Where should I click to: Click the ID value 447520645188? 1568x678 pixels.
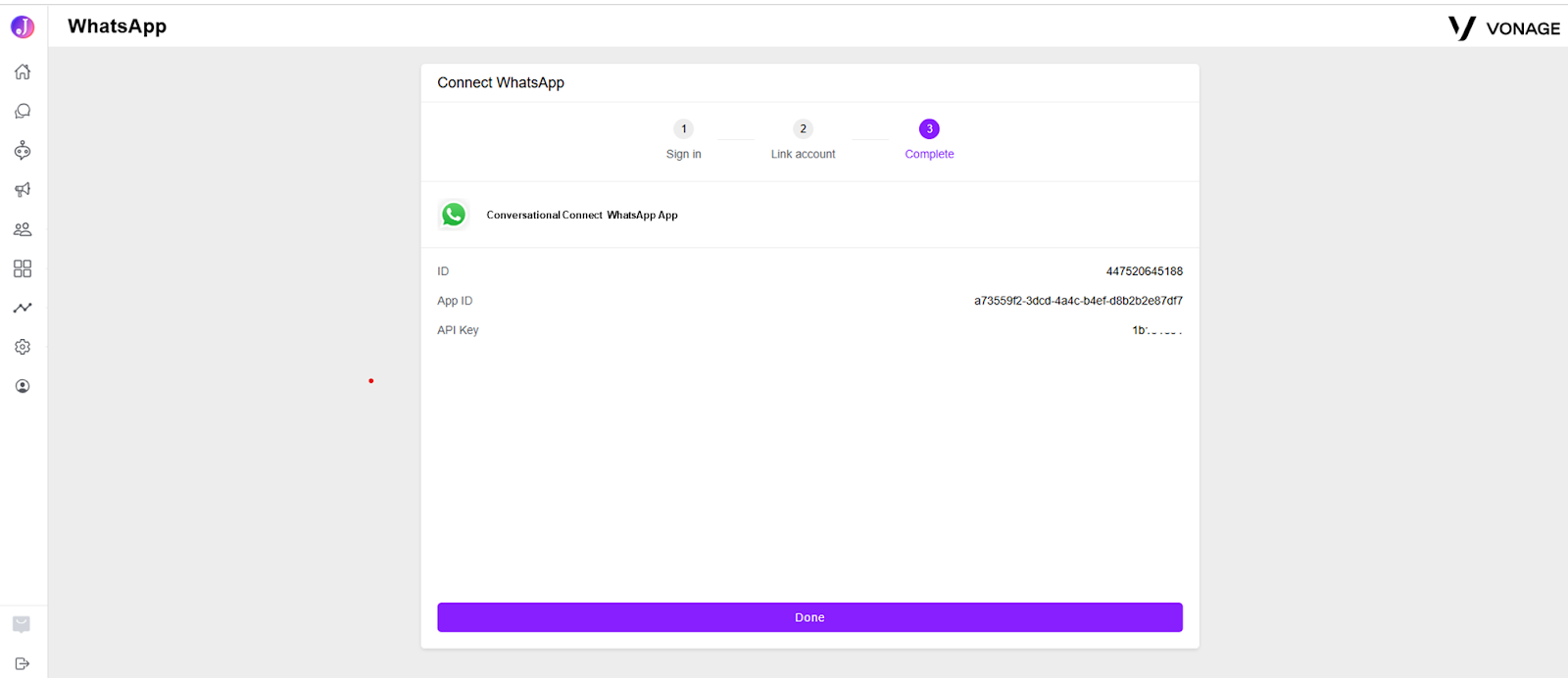click(x=1145, y=271)
